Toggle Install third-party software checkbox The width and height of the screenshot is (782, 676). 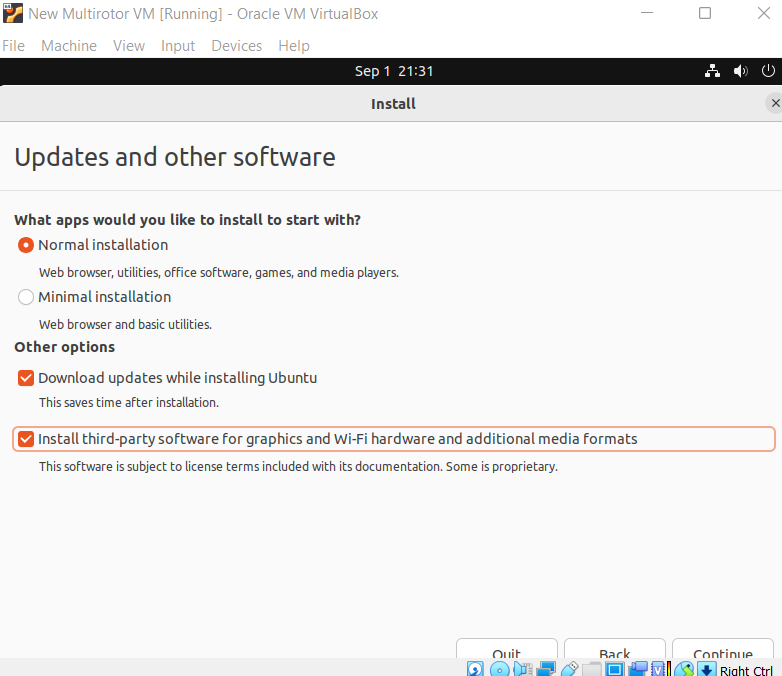26,439
